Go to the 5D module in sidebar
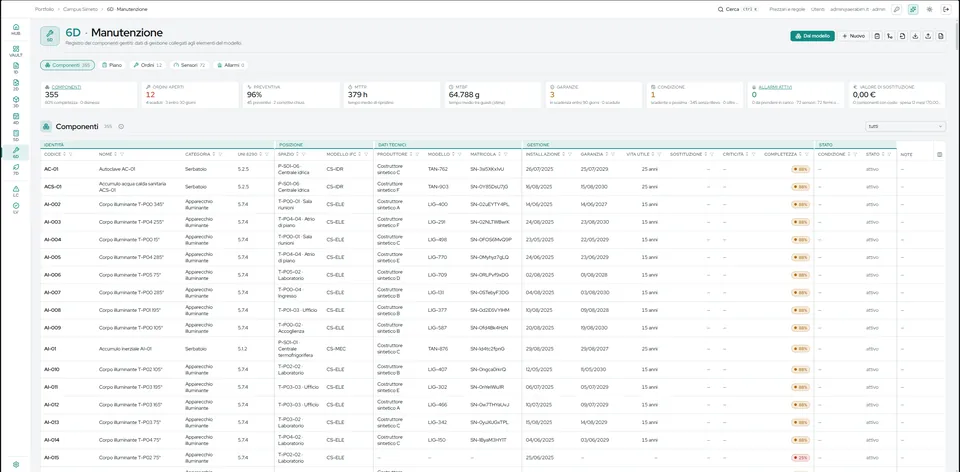This screenshot has height=472, width=960. point(15,135)
